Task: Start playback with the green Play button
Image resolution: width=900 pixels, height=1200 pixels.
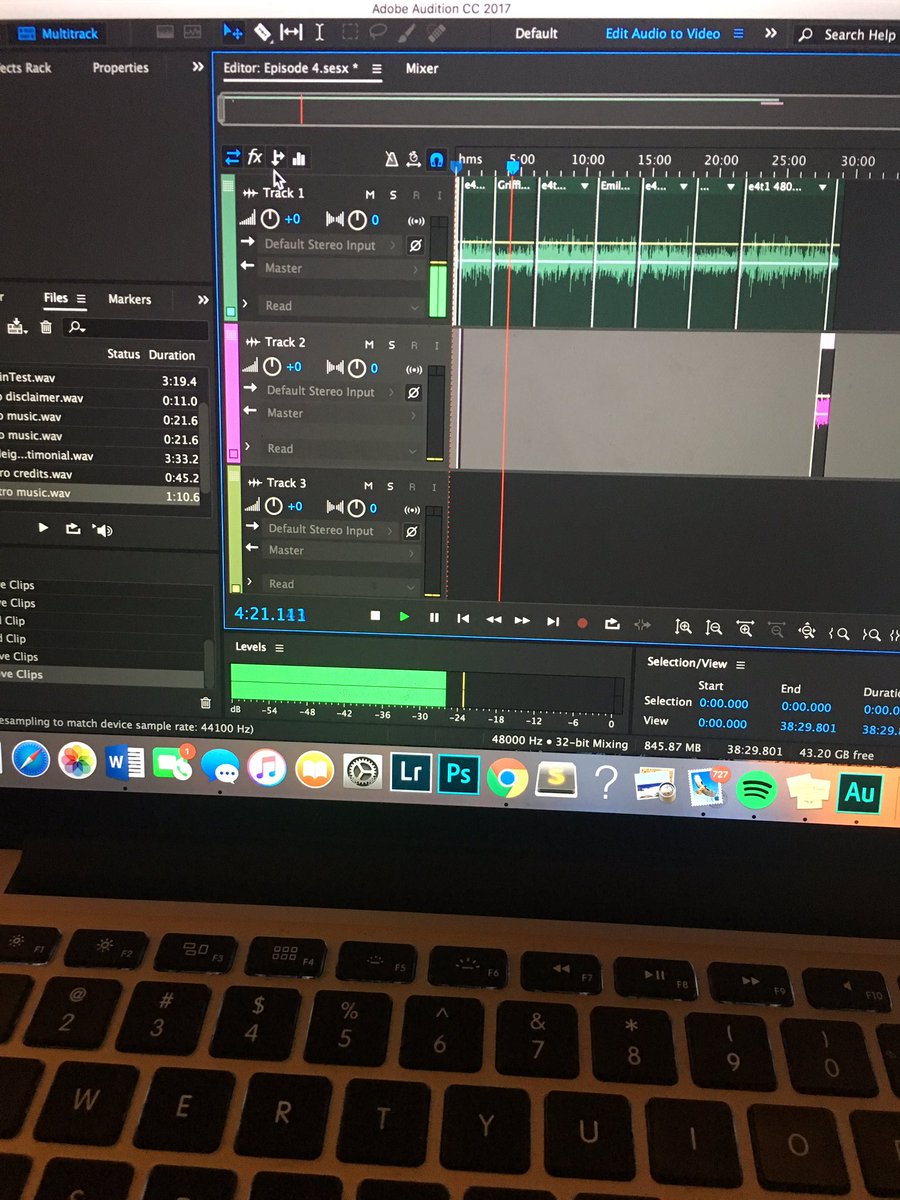Action: pyautogui.click(x=404, y=617)
